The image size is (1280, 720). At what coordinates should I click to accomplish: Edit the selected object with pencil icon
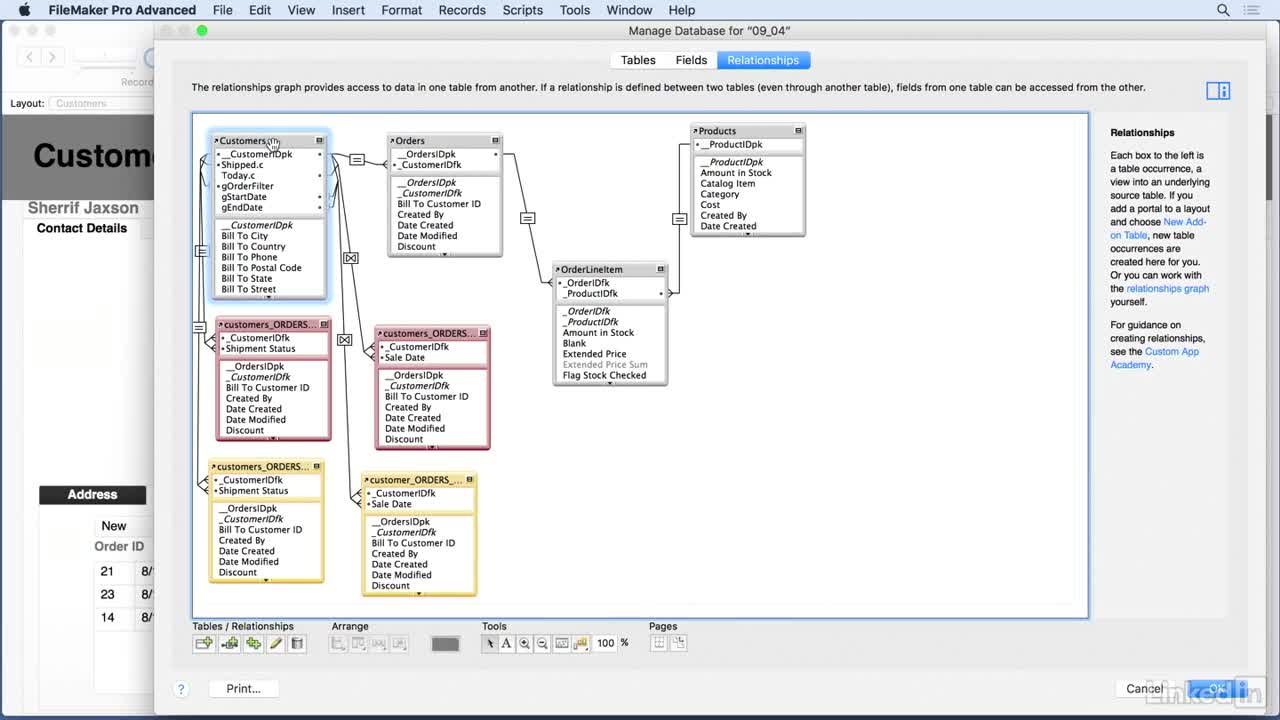click(275, 644)
